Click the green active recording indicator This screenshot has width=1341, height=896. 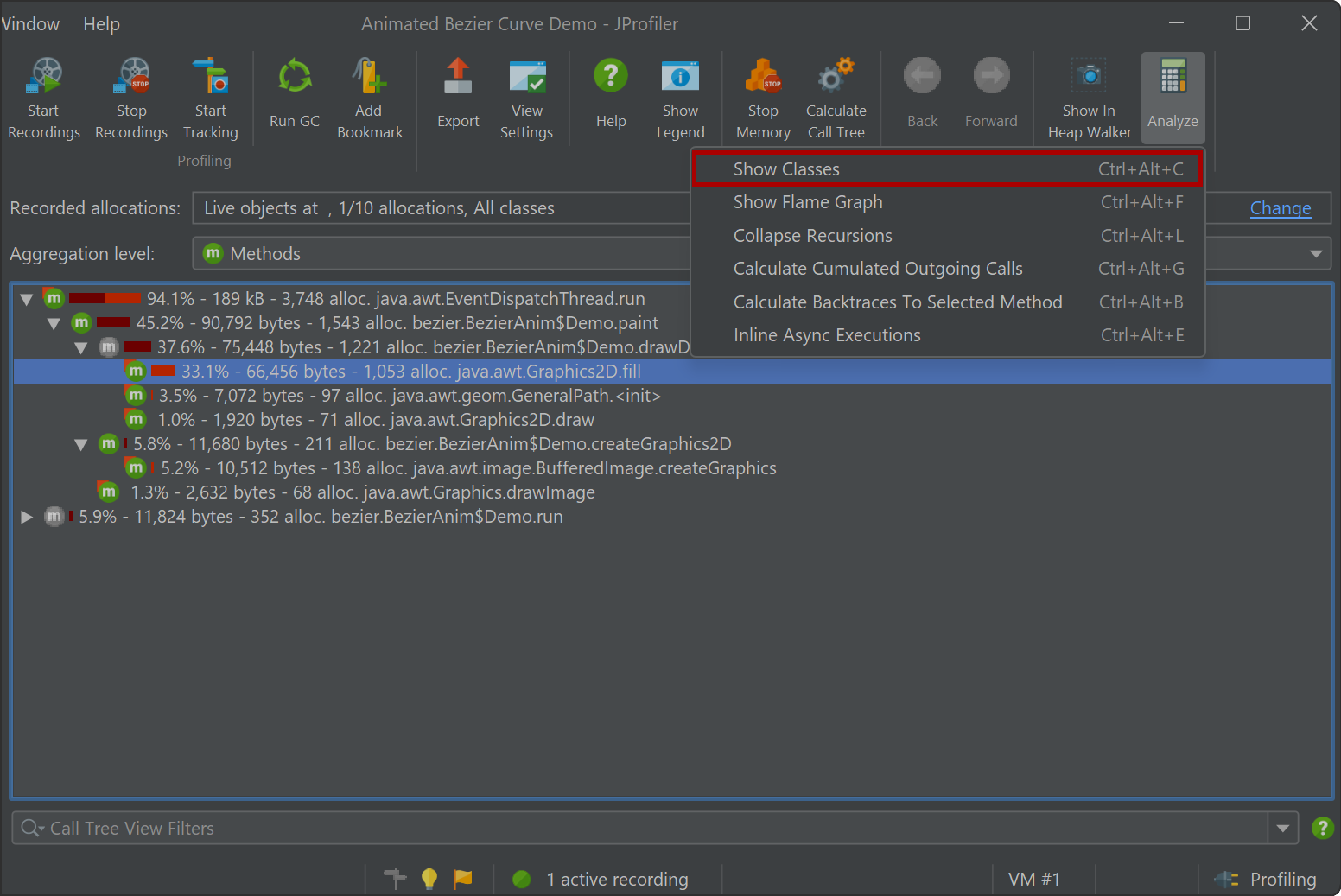tap(521, 879)
